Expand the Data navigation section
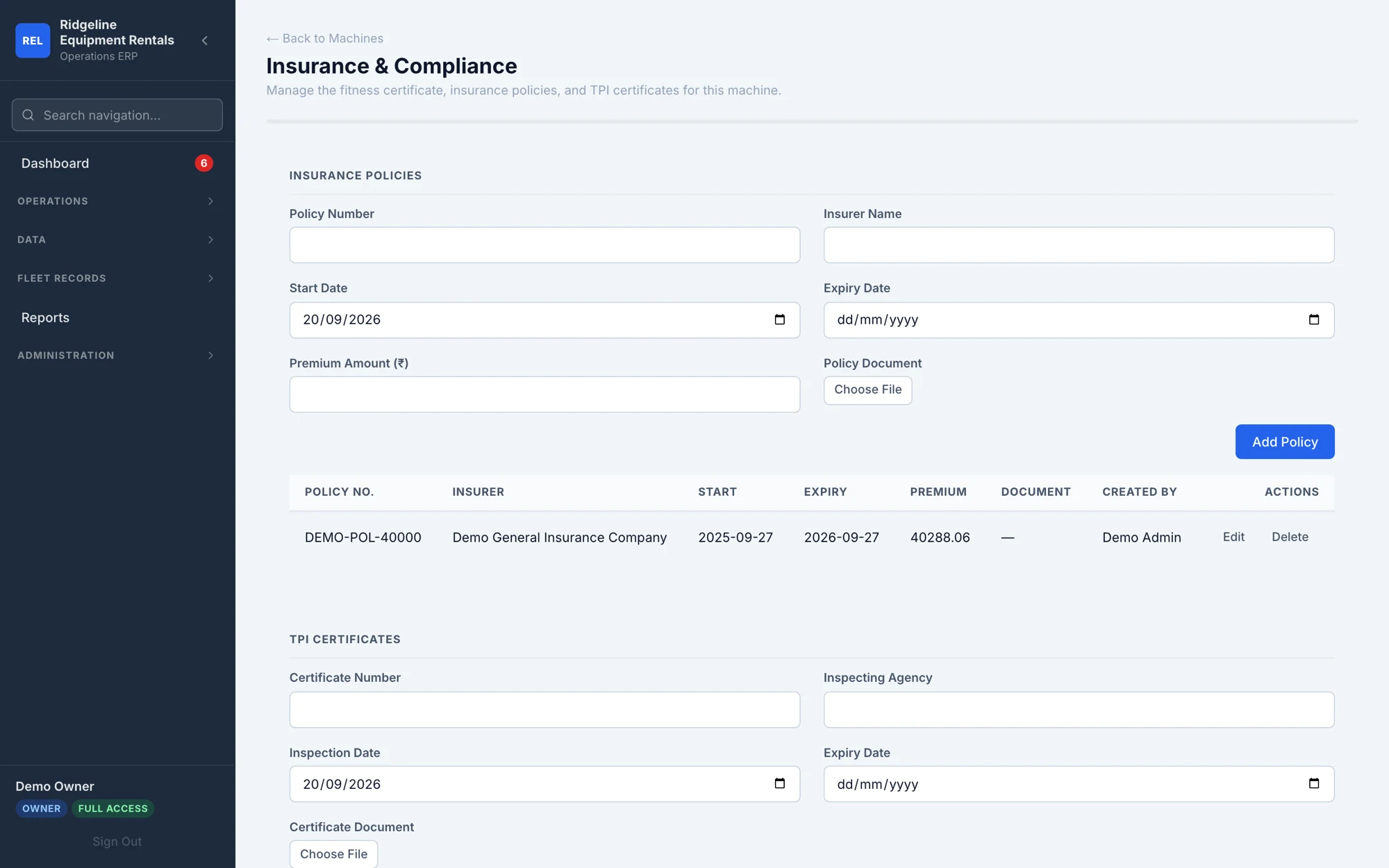Viewport: 1389px width, 868px height. coord(117,240)
